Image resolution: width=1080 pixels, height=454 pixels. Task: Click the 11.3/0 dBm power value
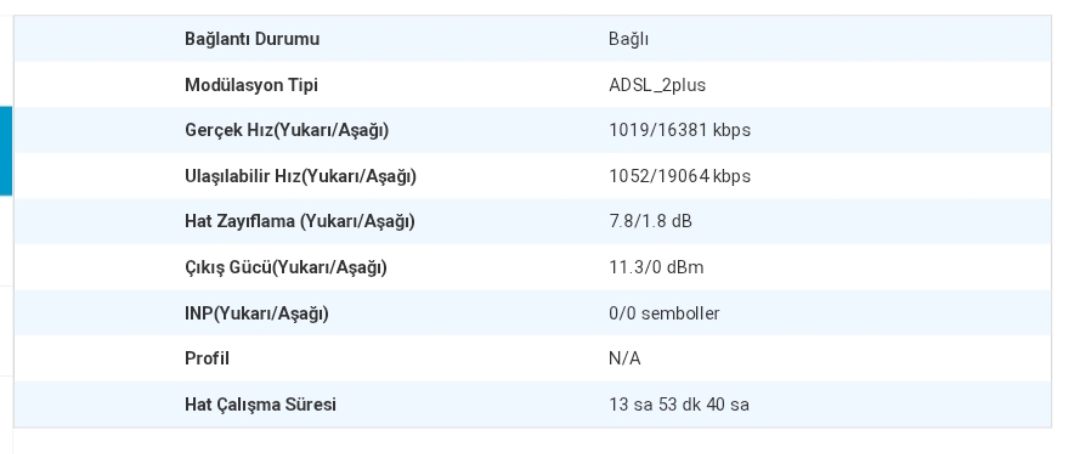(x=656, y=267)
